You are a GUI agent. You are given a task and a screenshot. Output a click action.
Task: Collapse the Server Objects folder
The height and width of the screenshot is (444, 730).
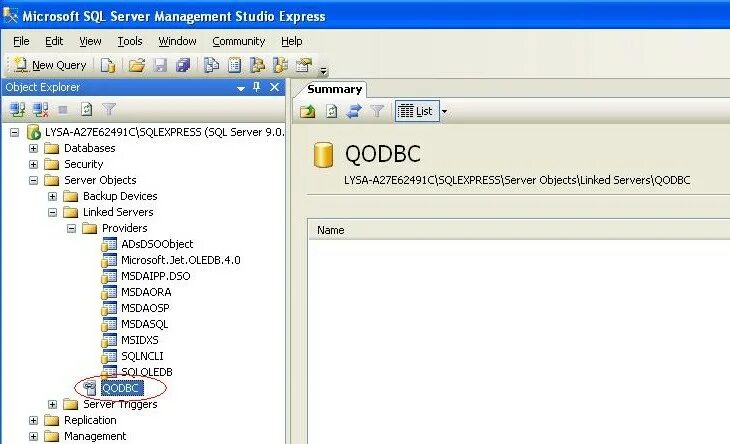click(x=34, y=180)
